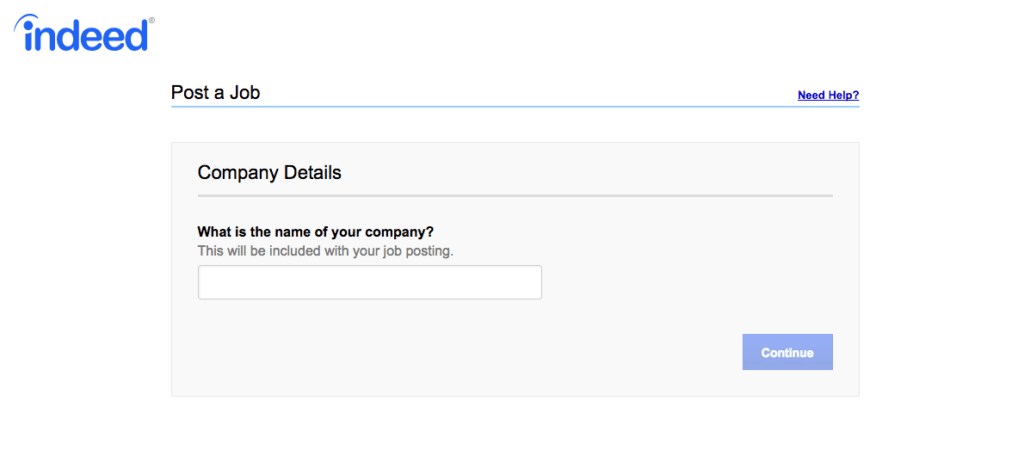Open the Need Help? link
Image resolution: width=1024 pixels, height=469 pixels.
(x=828, y=95)
